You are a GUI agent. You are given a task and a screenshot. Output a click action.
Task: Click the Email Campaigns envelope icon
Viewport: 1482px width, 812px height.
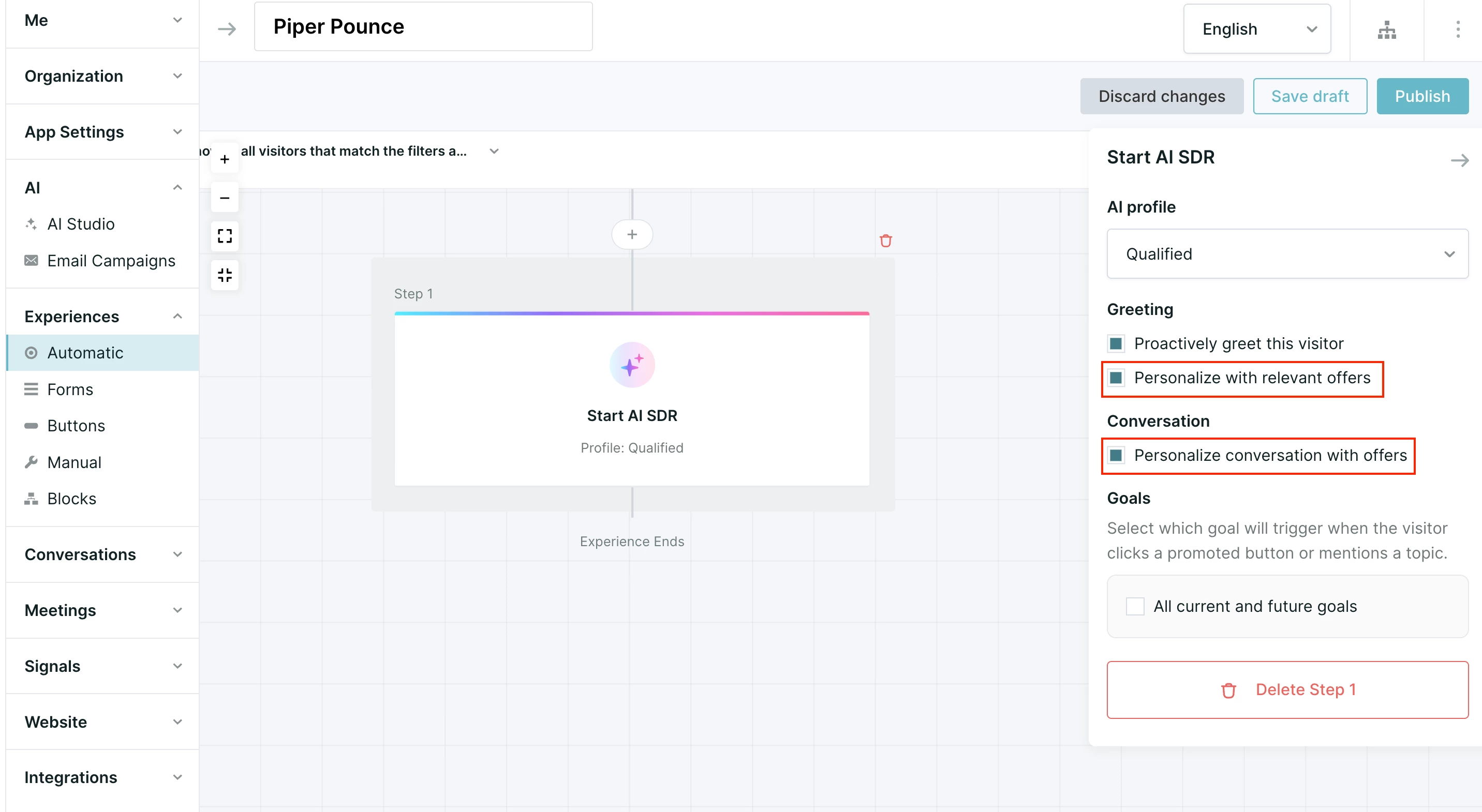click(x=31, y=261)
